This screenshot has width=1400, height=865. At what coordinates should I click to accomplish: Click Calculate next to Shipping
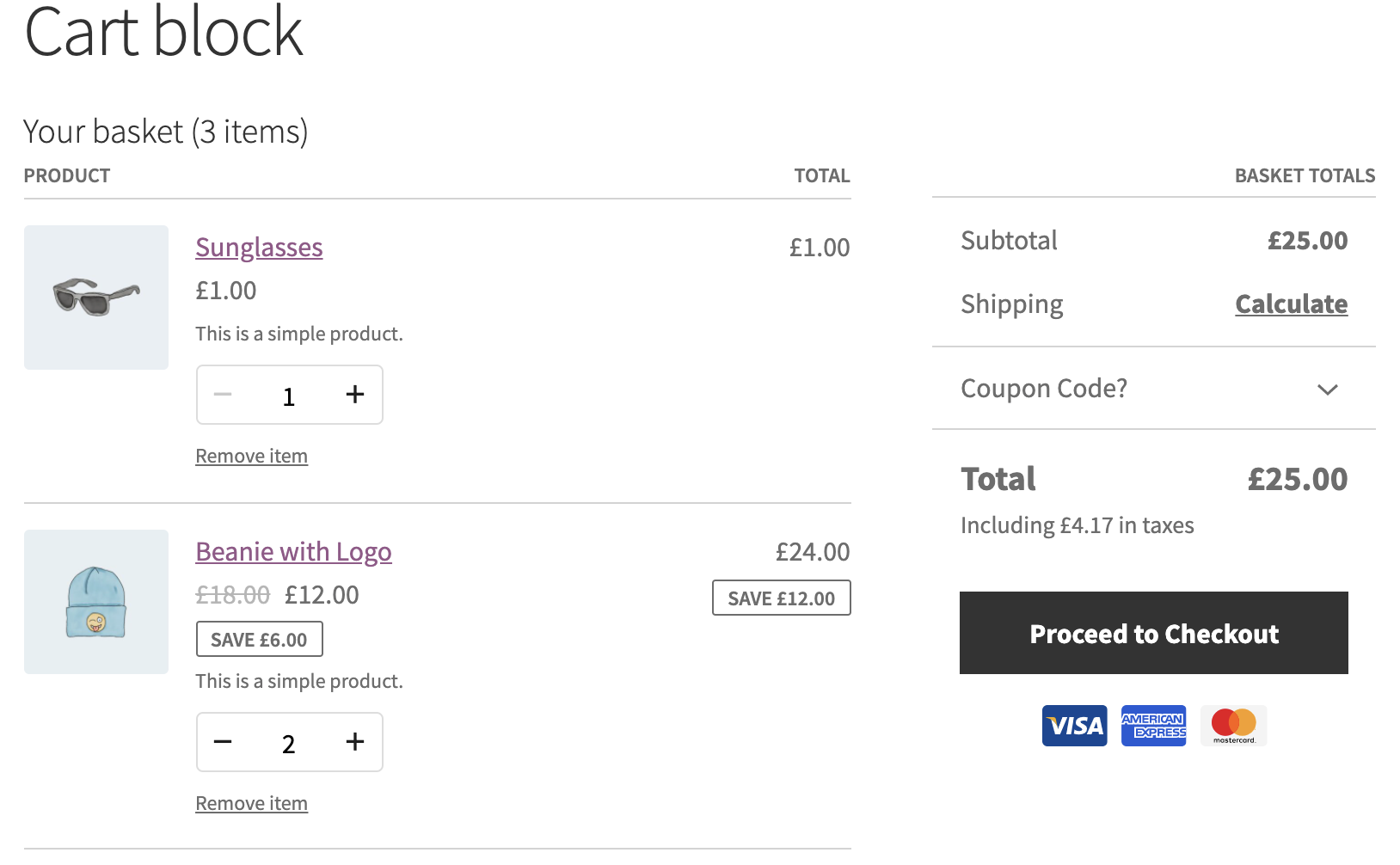tap(1291, 304)
